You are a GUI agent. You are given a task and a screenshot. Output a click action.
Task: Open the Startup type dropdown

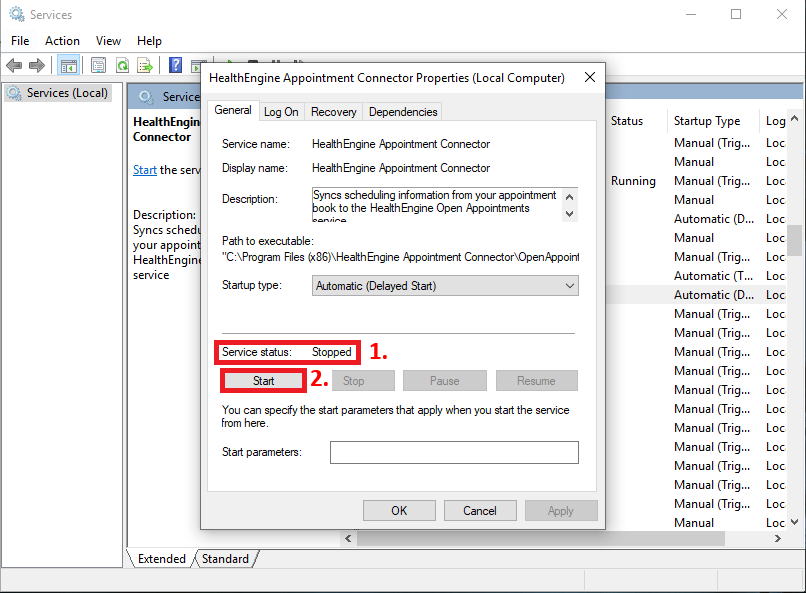pyautogui.click(x=445, y=286)
